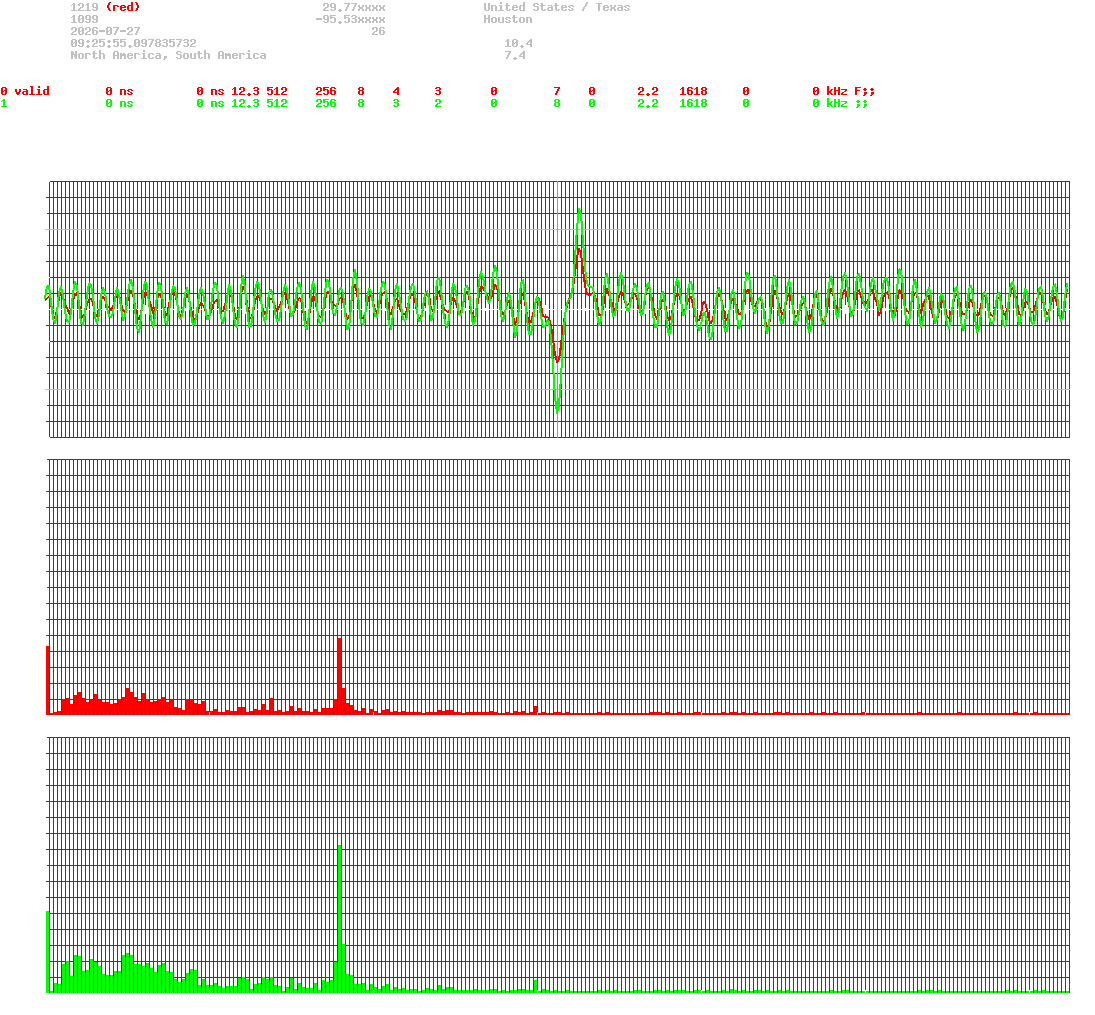
Task: Select the '(red)' label beside 1219
Action: coord(123,7)
